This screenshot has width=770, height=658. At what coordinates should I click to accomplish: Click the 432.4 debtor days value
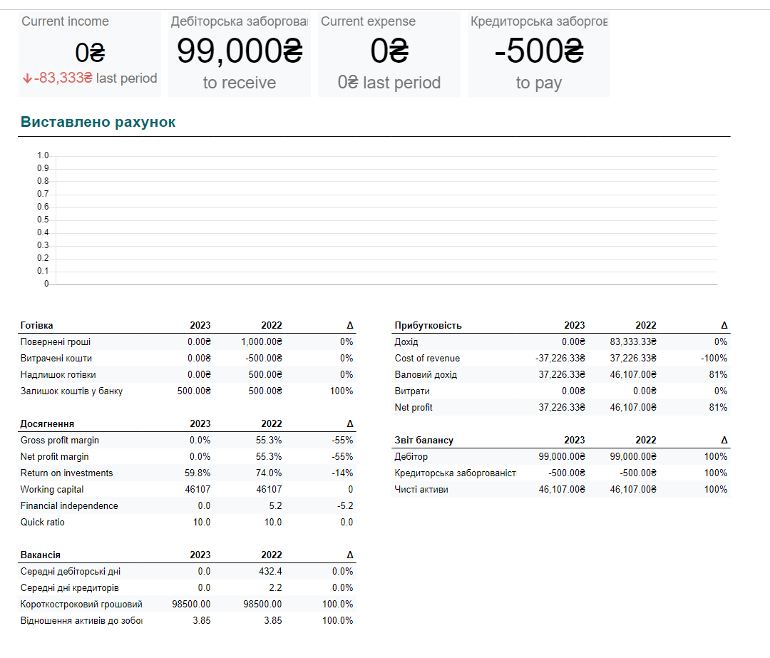pyautogui.click(x=270, y=571)
